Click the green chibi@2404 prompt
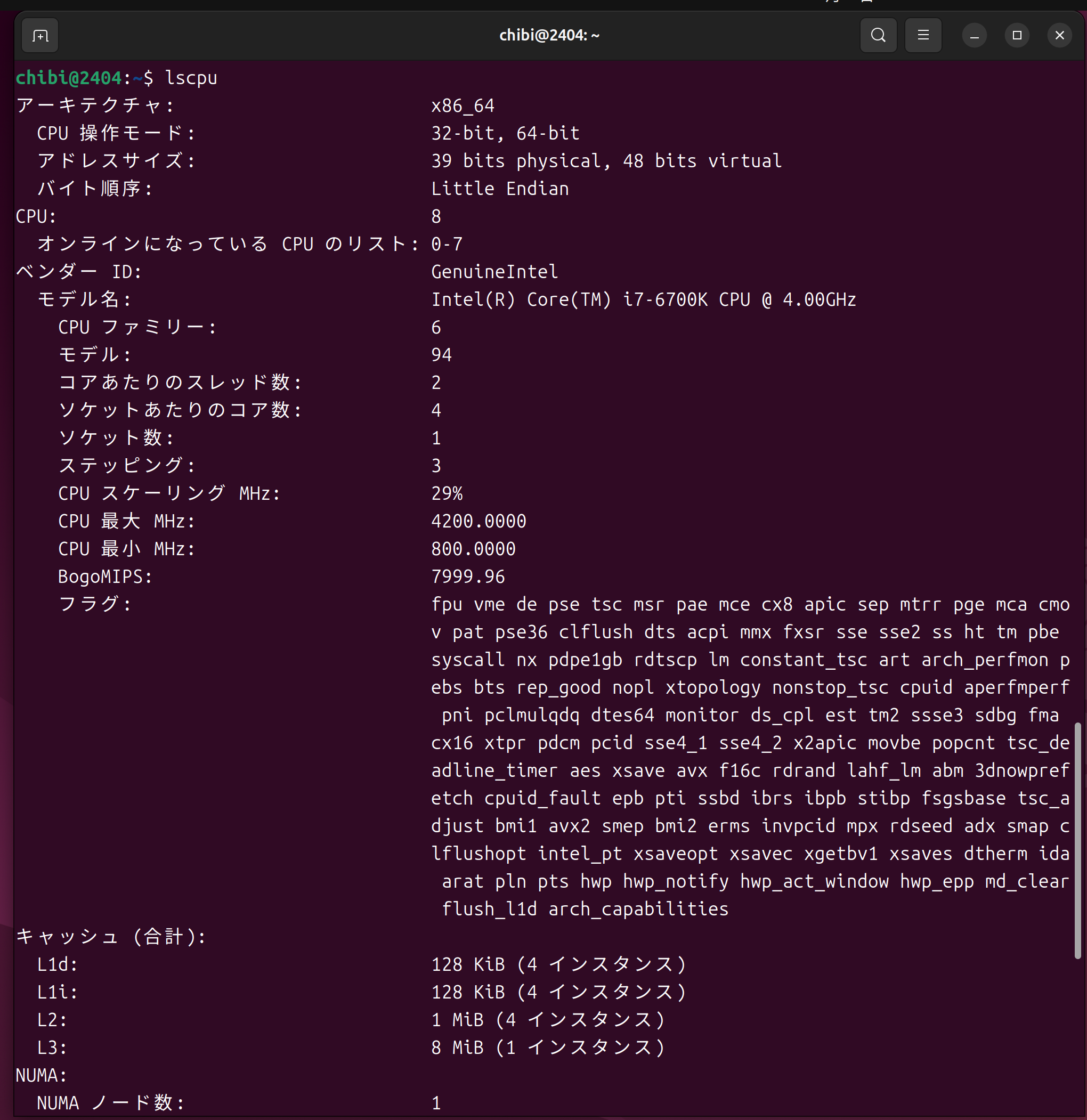Screen dimensions: 1087x1120 (69, 78)
